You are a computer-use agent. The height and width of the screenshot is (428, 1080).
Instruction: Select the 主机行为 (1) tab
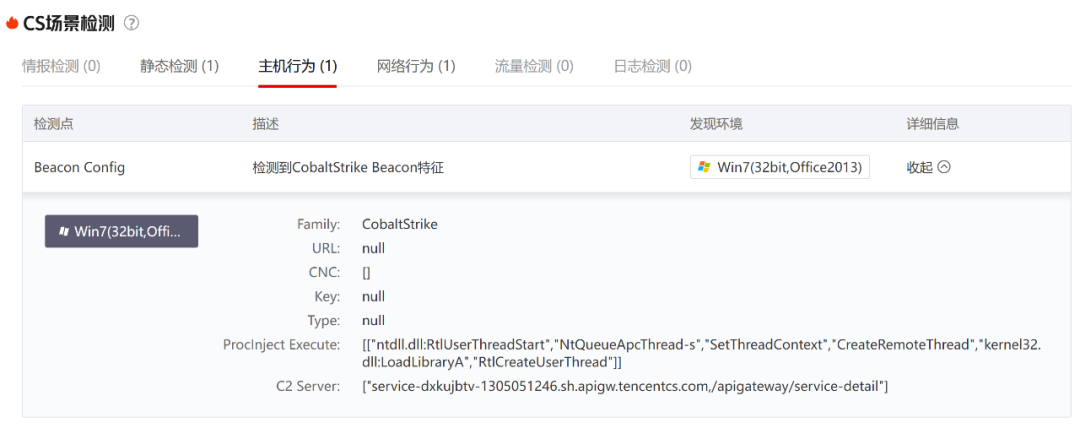coord(298,66)
